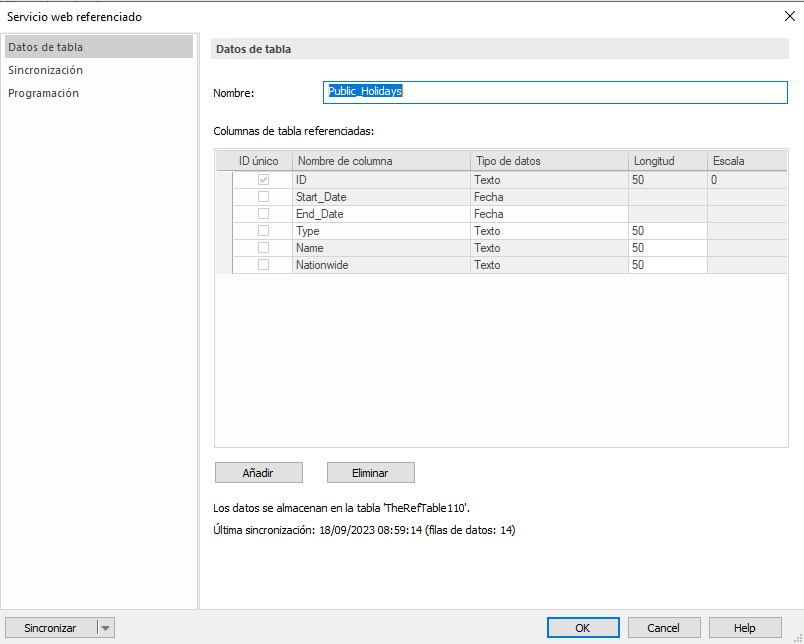Click Fecha data type of End_Date row
This screenshot has width=804, height=644.
tap(550, 214)
